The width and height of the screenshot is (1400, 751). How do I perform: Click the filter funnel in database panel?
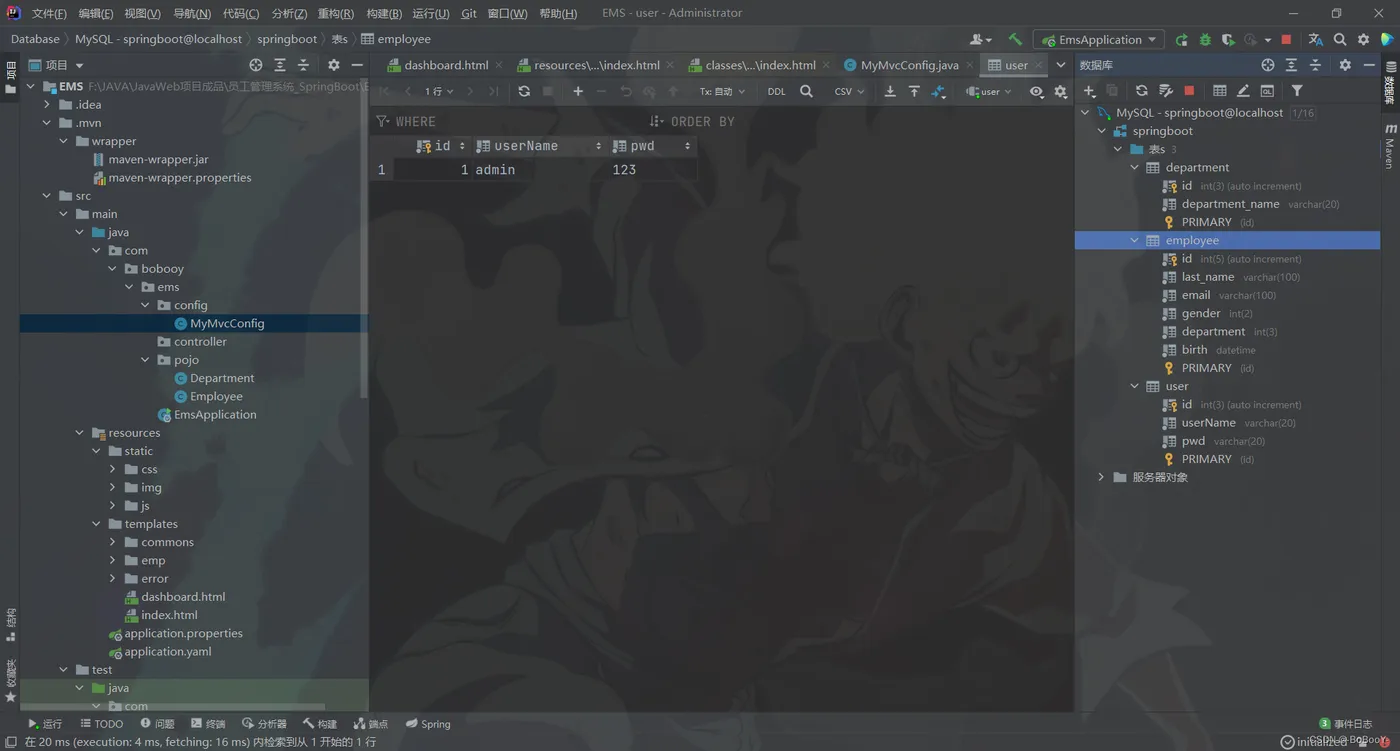(x=1297, y=91)
